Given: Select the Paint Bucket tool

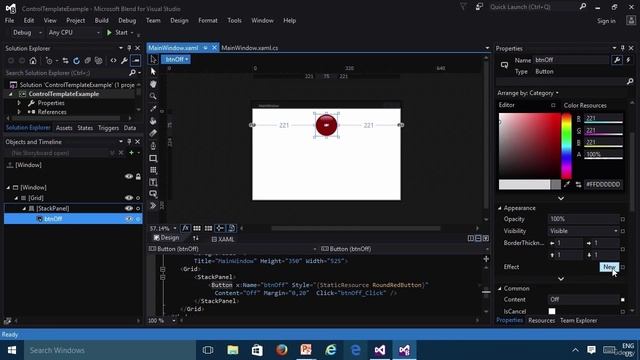Looking at the screenshot, I should pyautogui.click(x=153, y=121).
